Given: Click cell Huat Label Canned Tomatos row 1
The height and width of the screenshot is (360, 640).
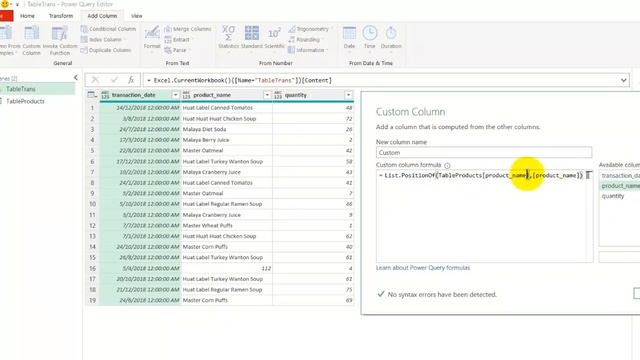Looking at the screenshot, I should pos(227,108).
